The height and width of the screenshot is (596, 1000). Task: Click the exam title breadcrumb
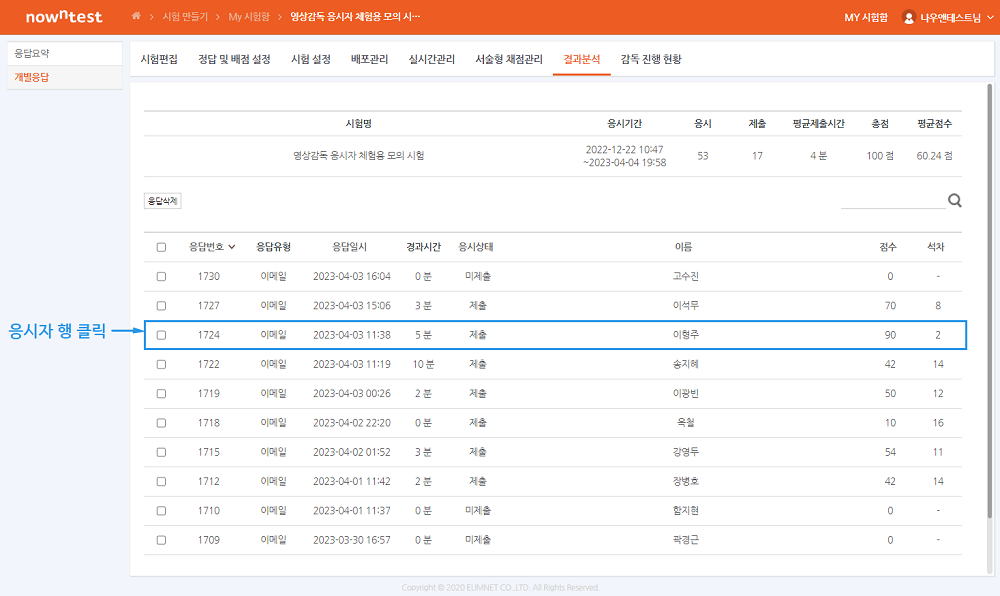point(355,17)
